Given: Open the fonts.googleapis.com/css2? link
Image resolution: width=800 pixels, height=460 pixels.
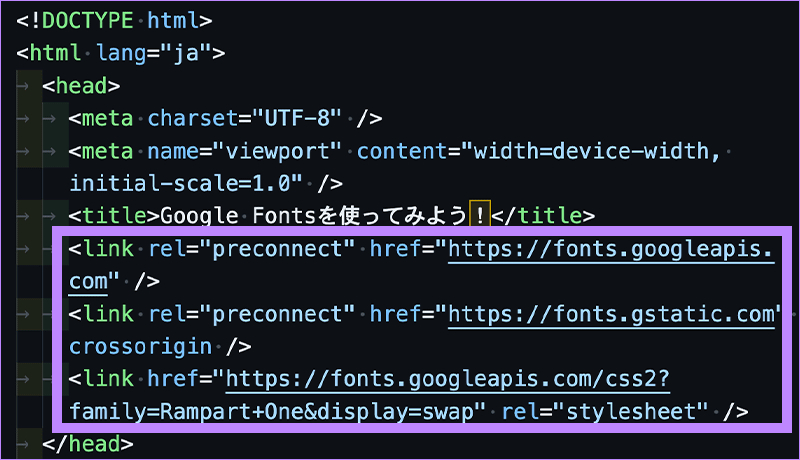Looking at the screenshot, I should (x=447, y=380).
